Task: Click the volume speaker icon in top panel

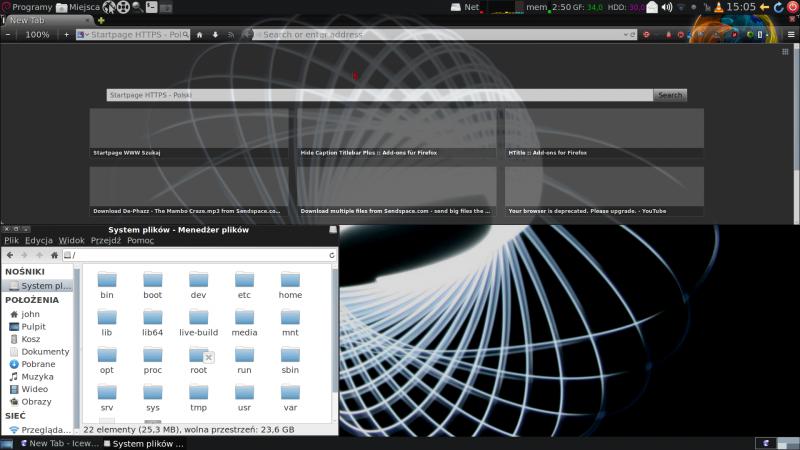Action: click(x=667, y=7)
